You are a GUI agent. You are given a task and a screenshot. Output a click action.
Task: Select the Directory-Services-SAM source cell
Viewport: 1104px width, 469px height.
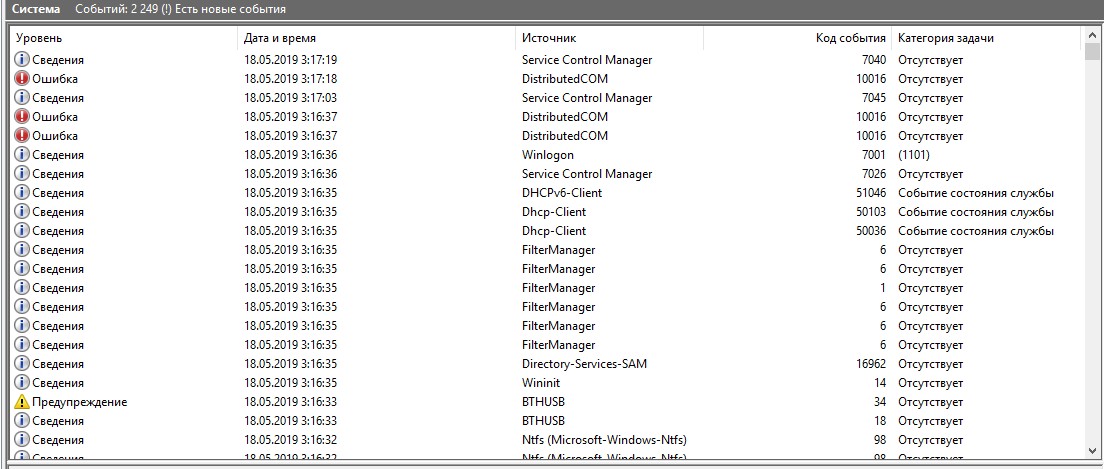click(x=584, y=364)
